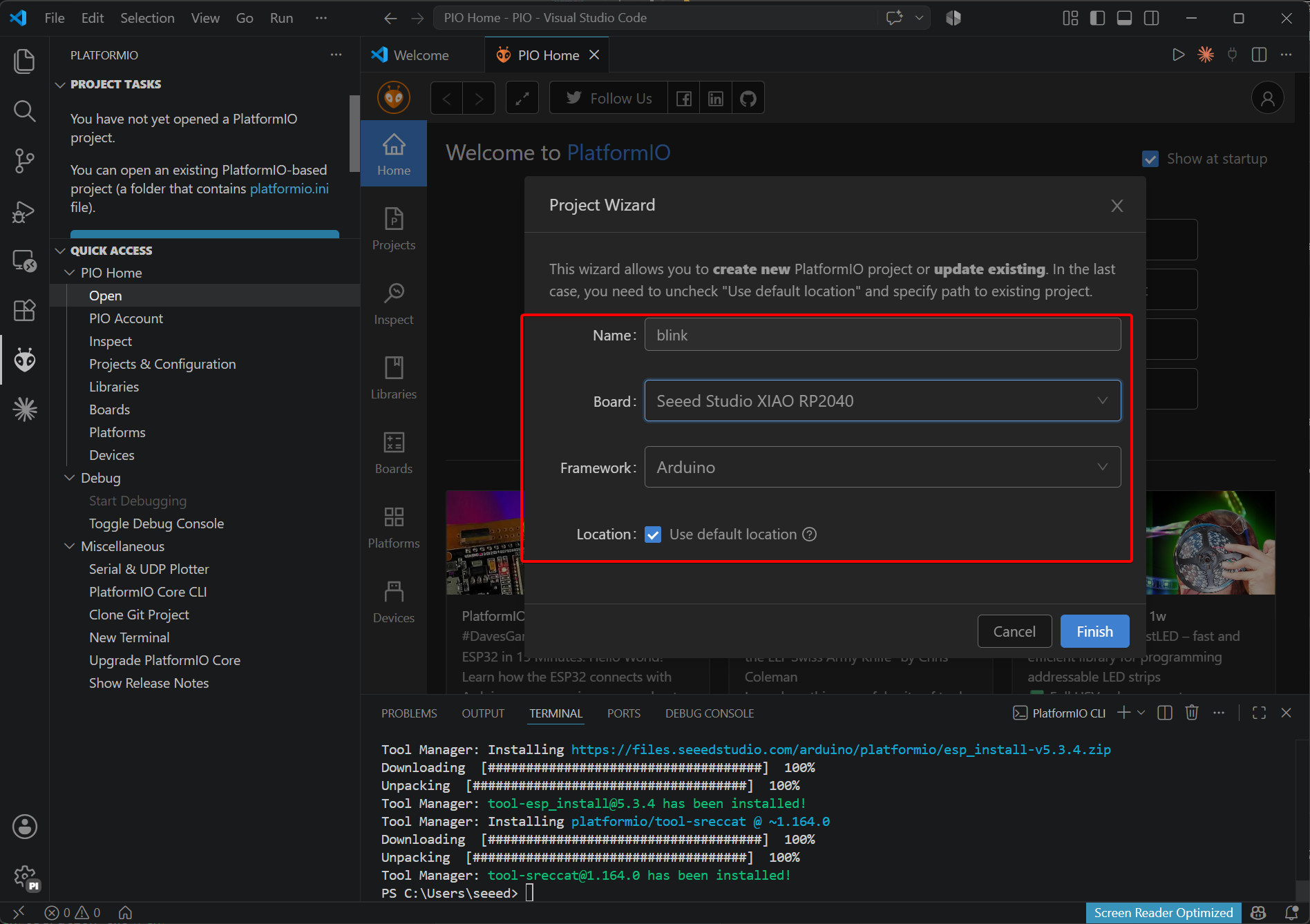Open Projects in PIO Home sidebar
Image resolution: width=1310 pixels, height=924 pixels.
click(394, 229)
